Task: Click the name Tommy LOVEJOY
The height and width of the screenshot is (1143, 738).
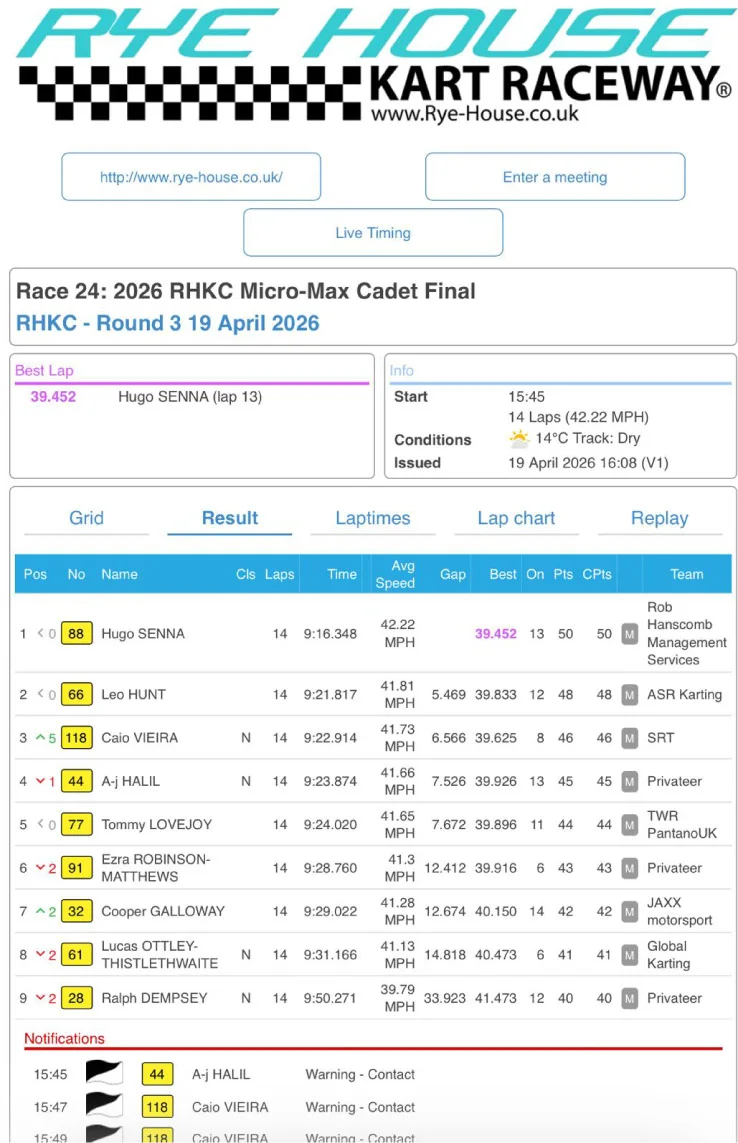Action: [x=157, y=824]
